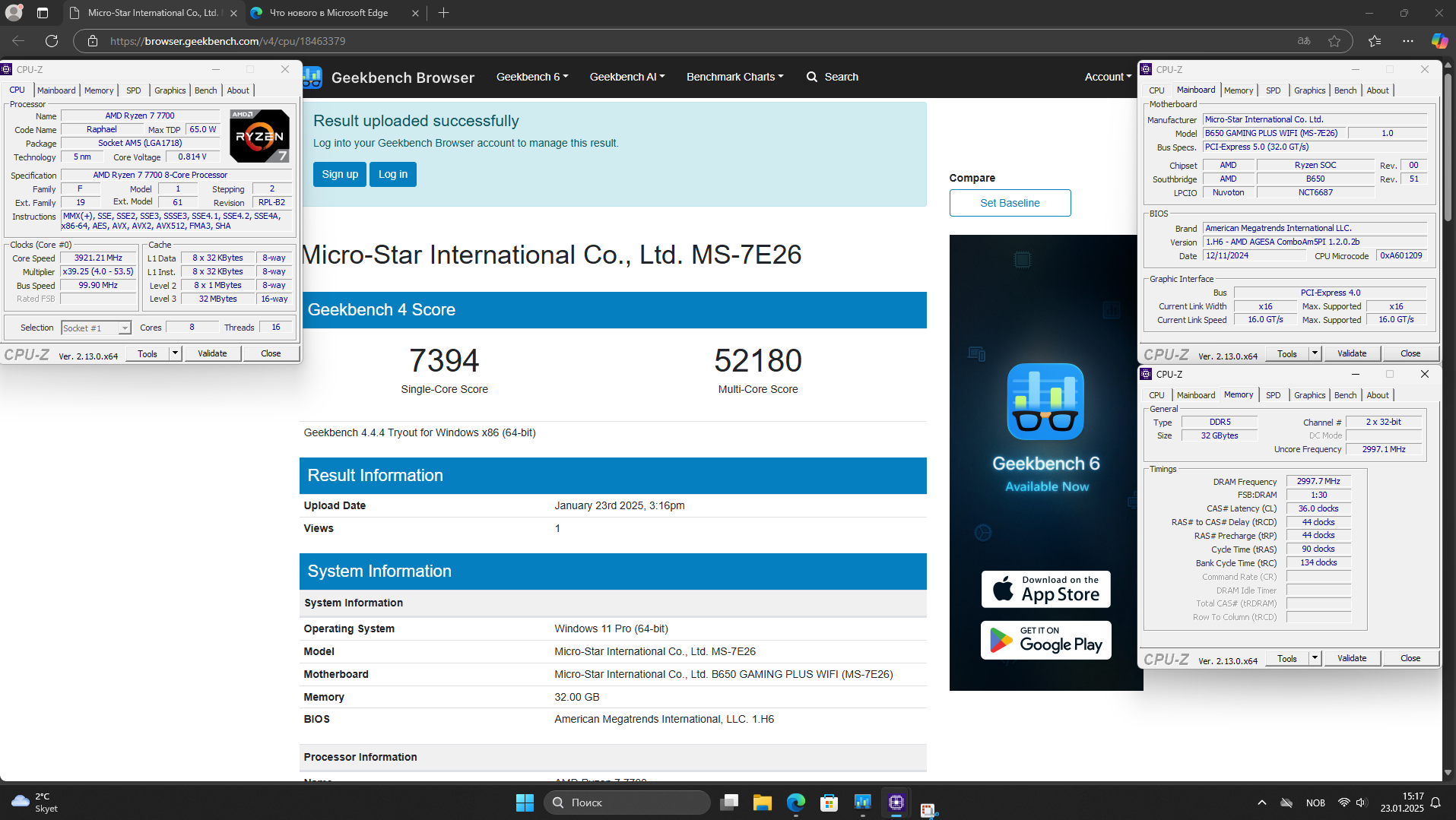Show hidden system tray icons
Image resolution: width=1456 pixels, height=820 pixels.
coord(1262,803)
